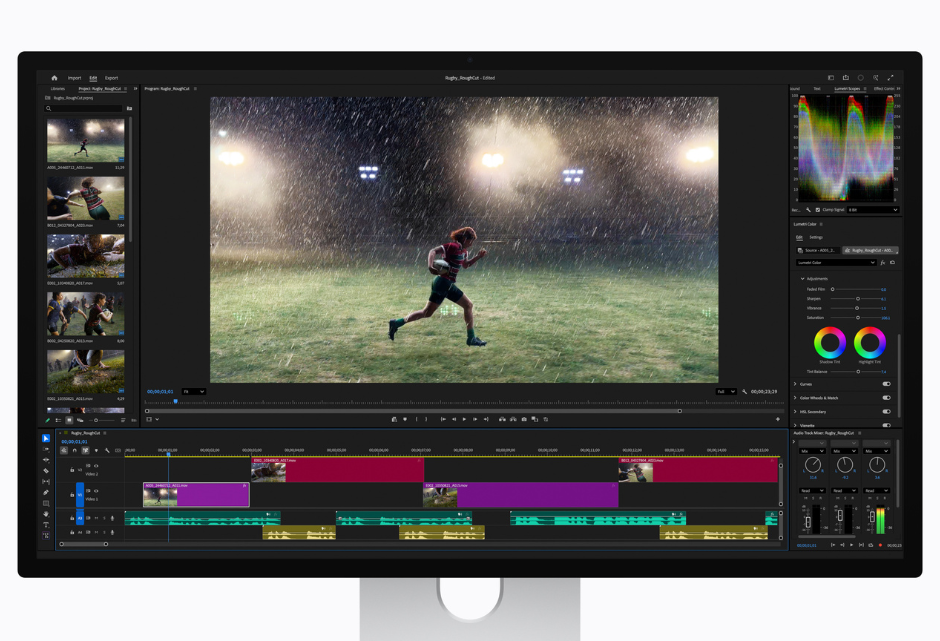
Task: Click the Highlight Tint color wheel
Action: [x=870, y=342]
